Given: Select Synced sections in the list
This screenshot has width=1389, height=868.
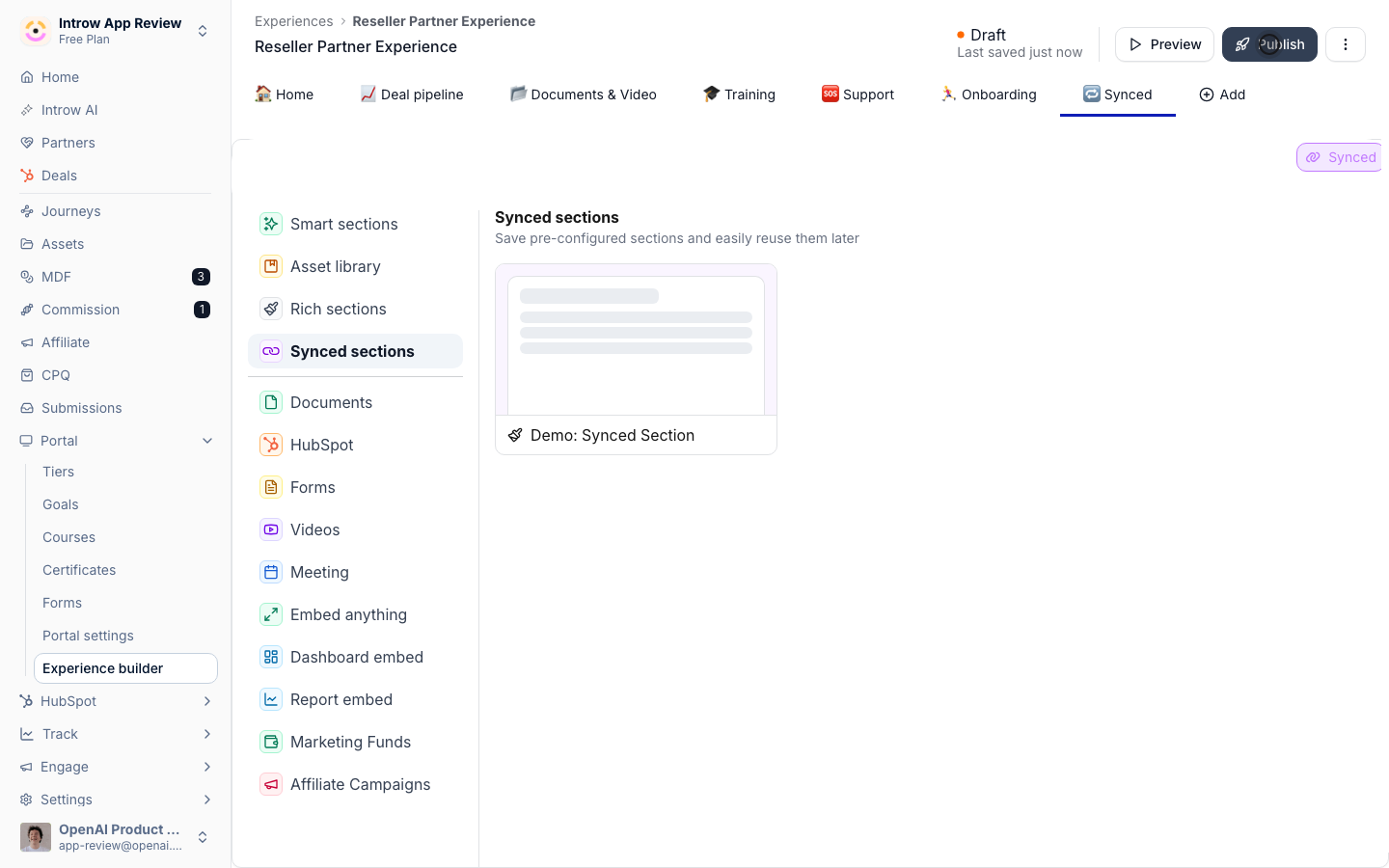Looking at the screenshot, I should [x=355, y=351].
